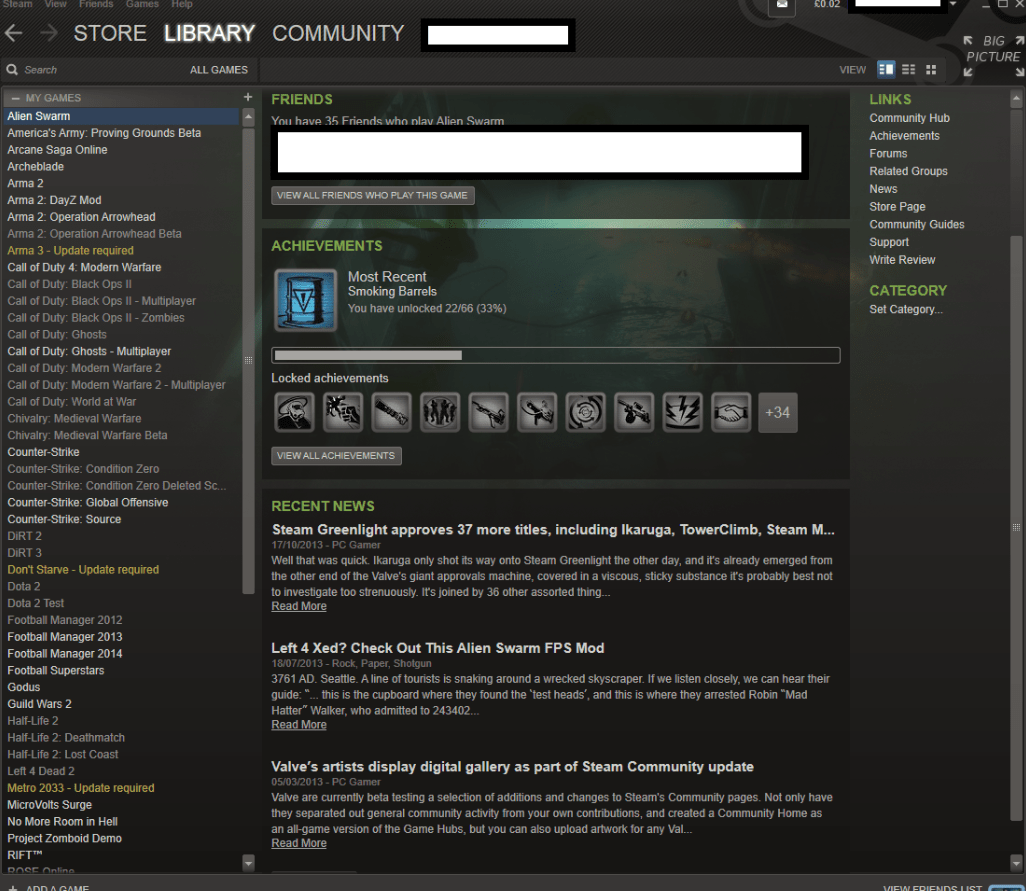This screenshot has height=891, width=1026.
Task: Click the game list scrollbar thumb
Action: click(248, 360)
